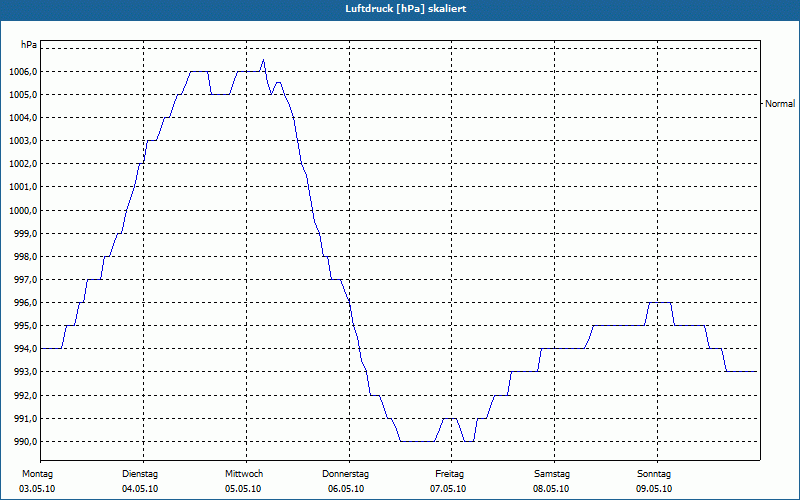This screenshot has width=800, height=500.
Task: Select the 993,0 y-axis value
Action: [x=25, y=372]
